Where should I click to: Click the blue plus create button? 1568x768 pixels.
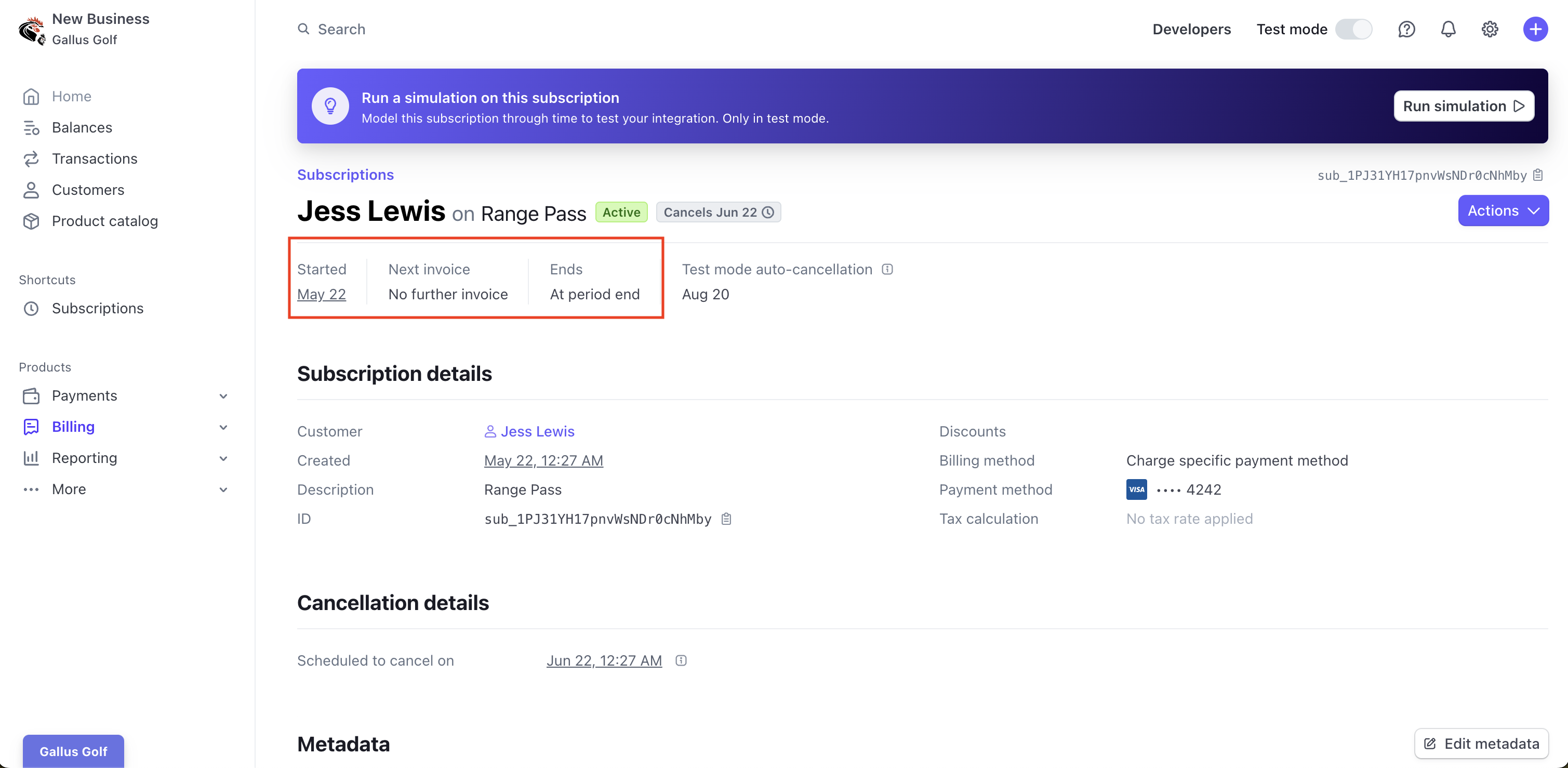1536,29
